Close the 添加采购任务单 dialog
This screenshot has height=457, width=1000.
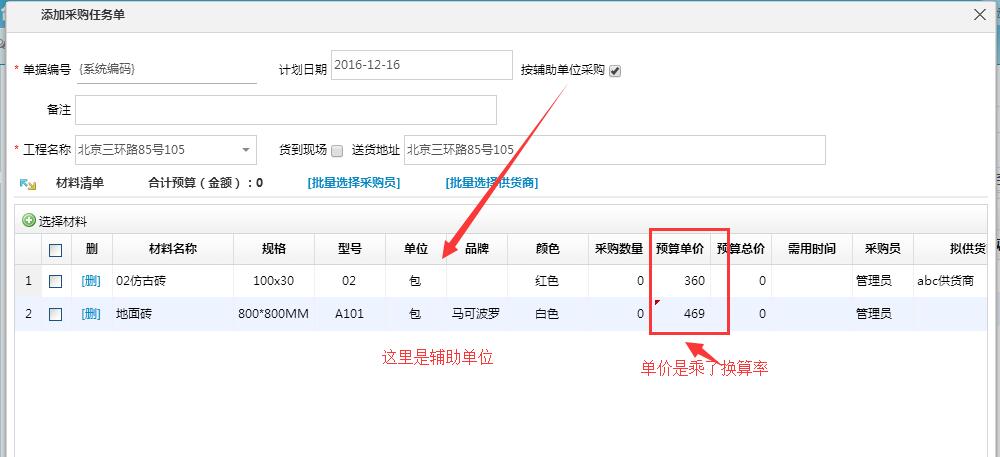979,14
